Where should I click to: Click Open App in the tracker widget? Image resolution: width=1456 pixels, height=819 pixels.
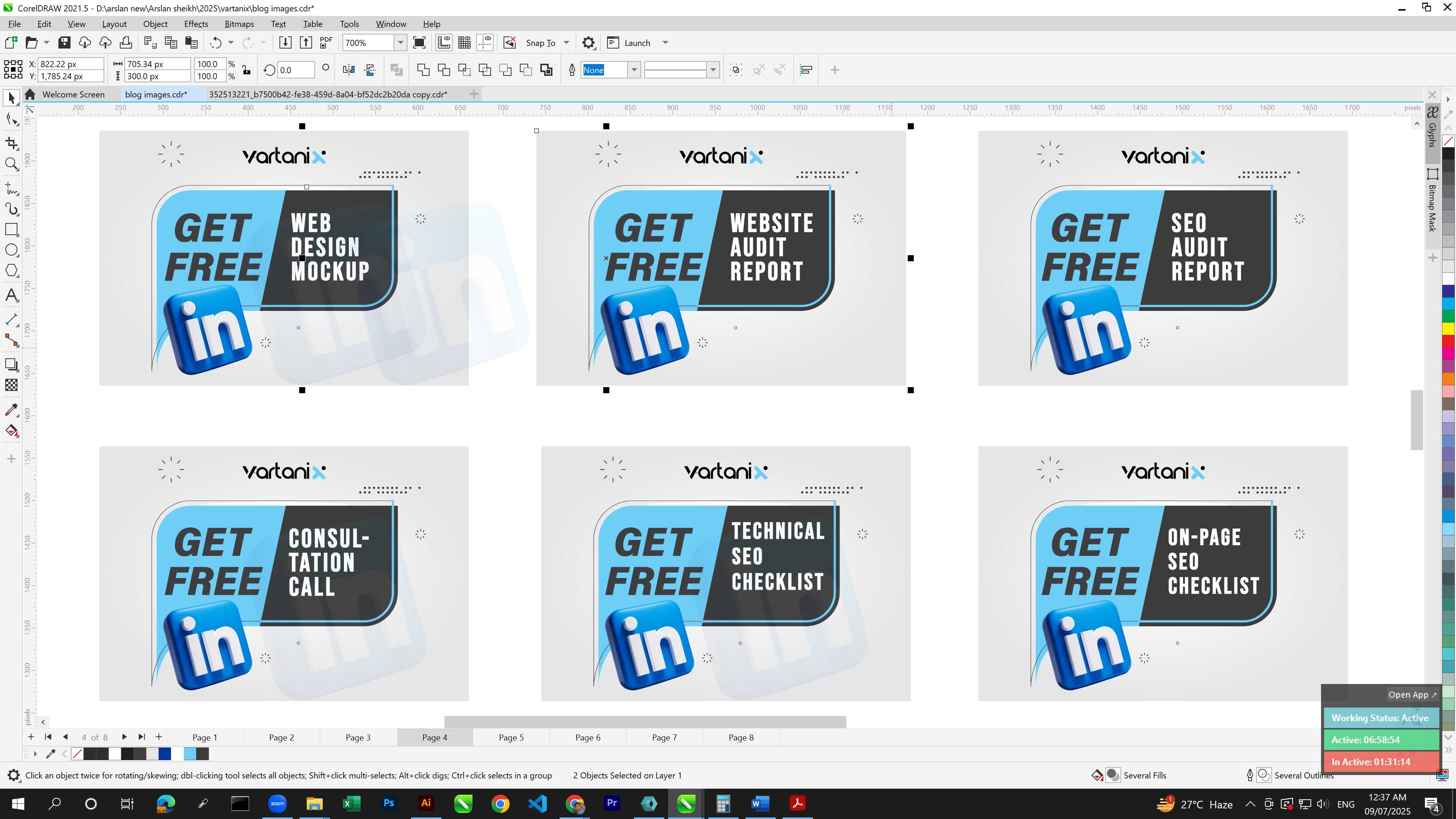[1412, 695]
